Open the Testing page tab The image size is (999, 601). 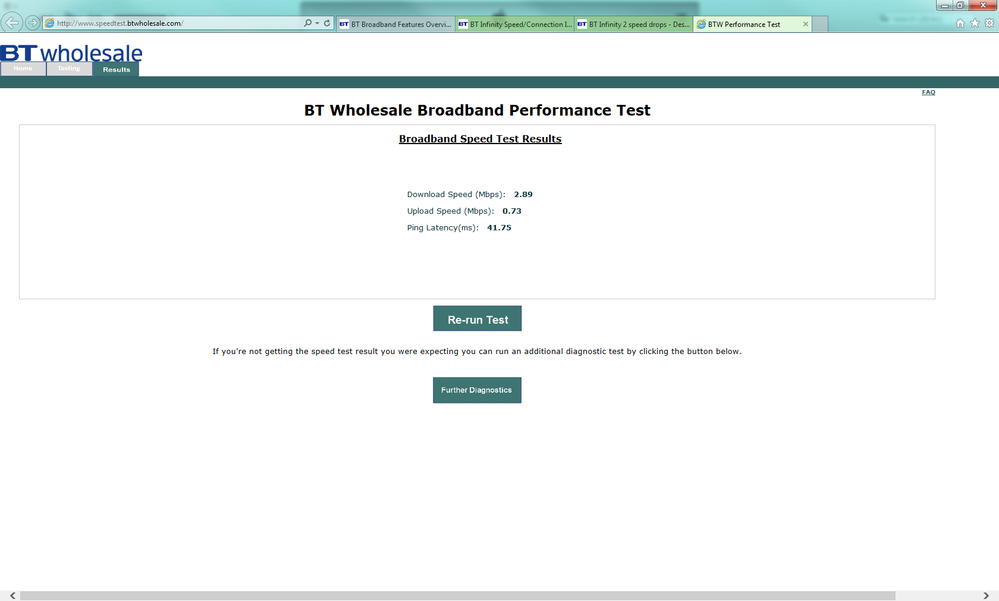tap(69, 69)
